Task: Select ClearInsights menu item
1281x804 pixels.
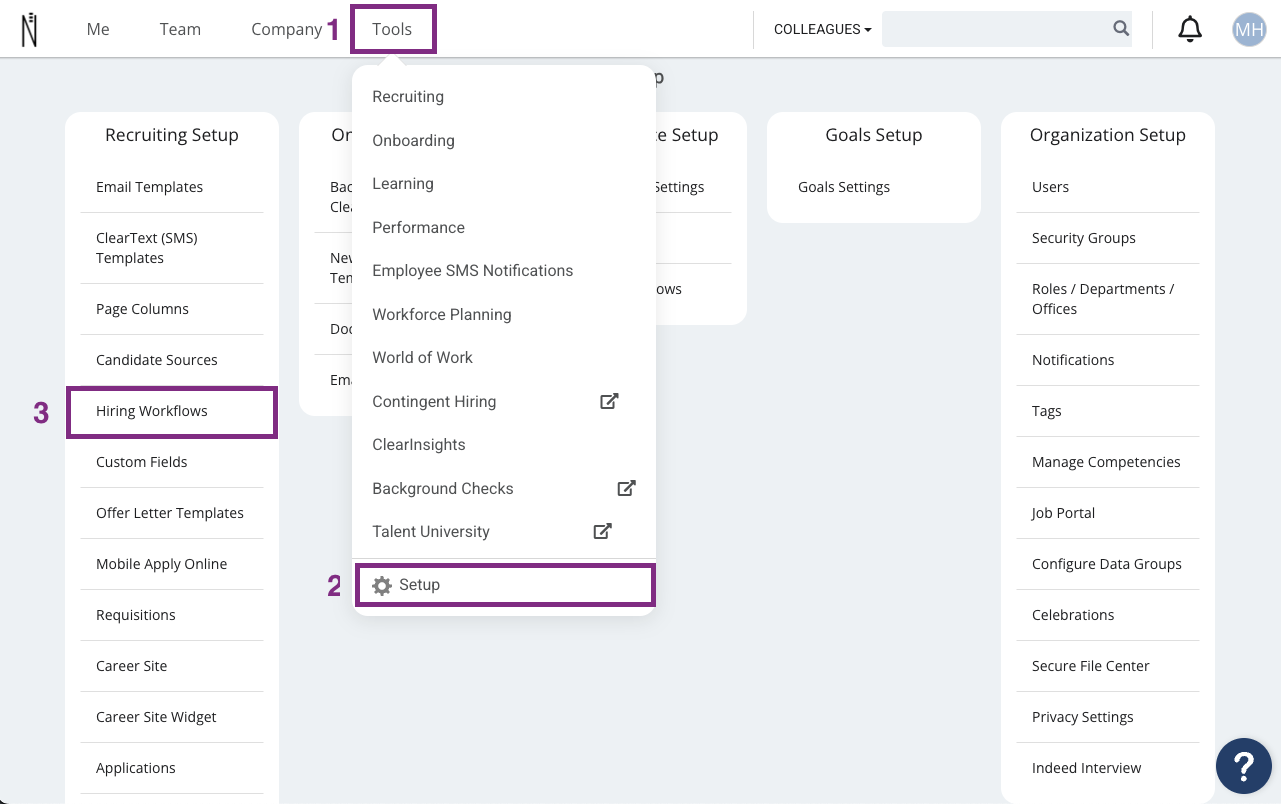Action: [419, 444]
